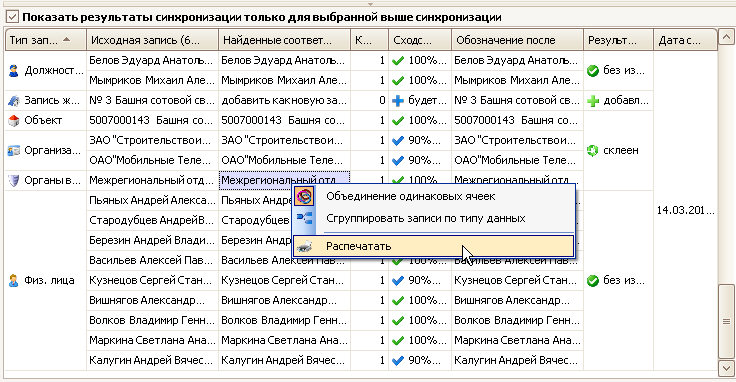
Task: Click the 'Найденные соответ...' column header
Action: (284, 40)
